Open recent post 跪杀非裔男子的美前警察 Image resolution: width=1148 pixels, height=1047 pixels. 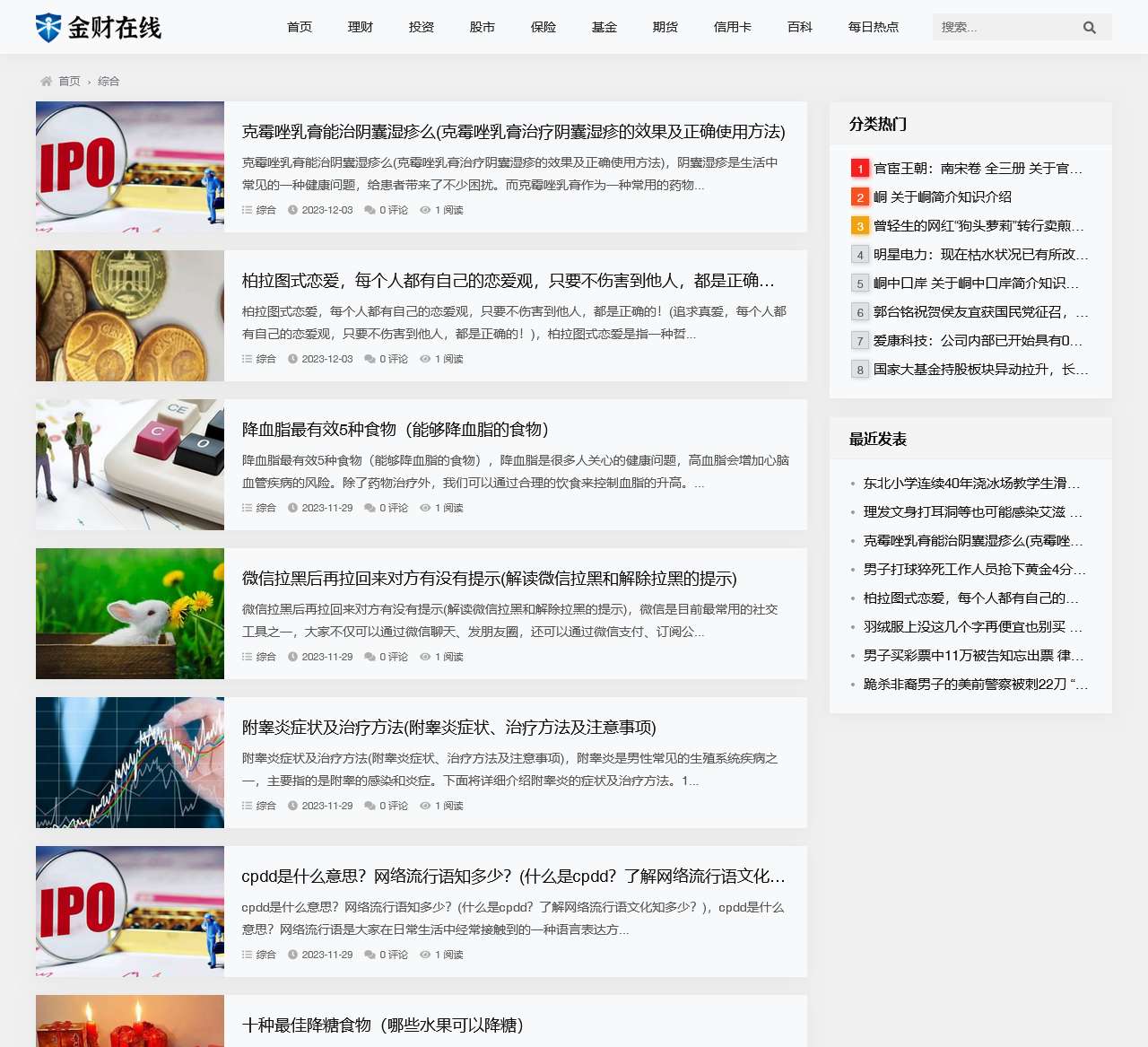pyautogui.click(x=976, y=685)
